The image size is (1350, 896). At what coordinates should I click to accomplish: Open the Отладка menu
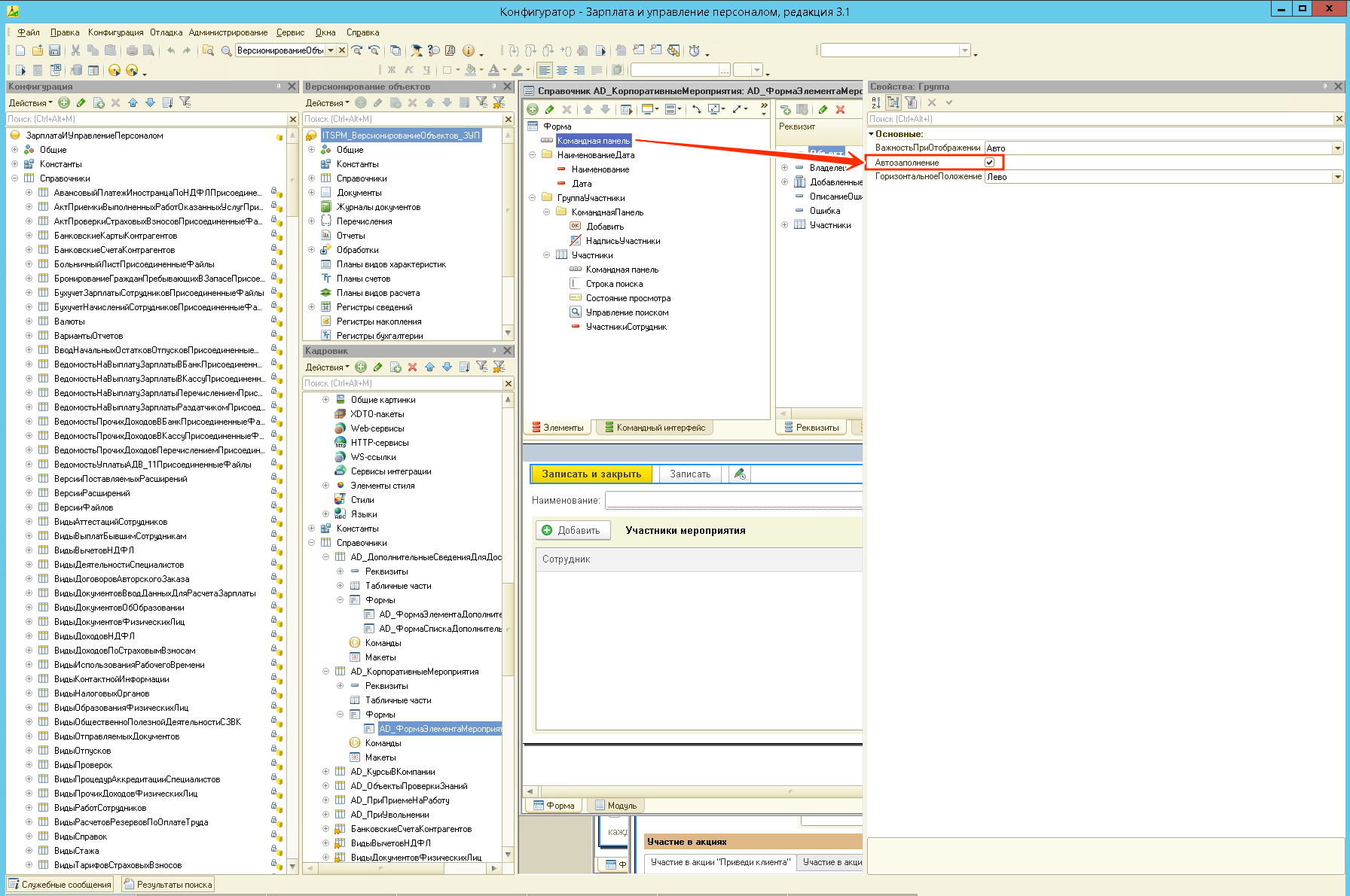(166, 32)
